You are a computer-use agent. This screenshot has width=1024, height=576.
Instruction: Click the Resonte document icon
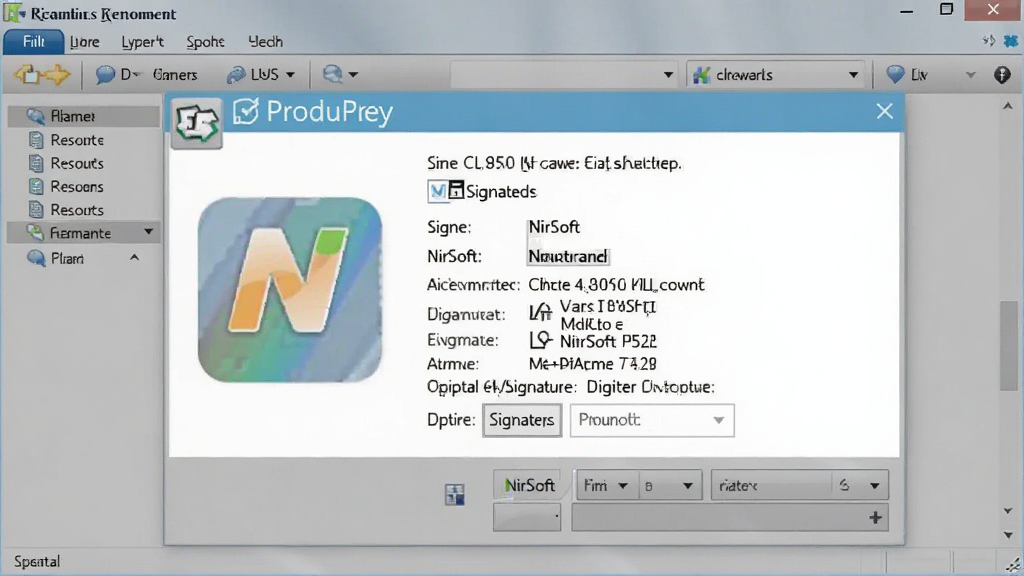coord(36,140)
